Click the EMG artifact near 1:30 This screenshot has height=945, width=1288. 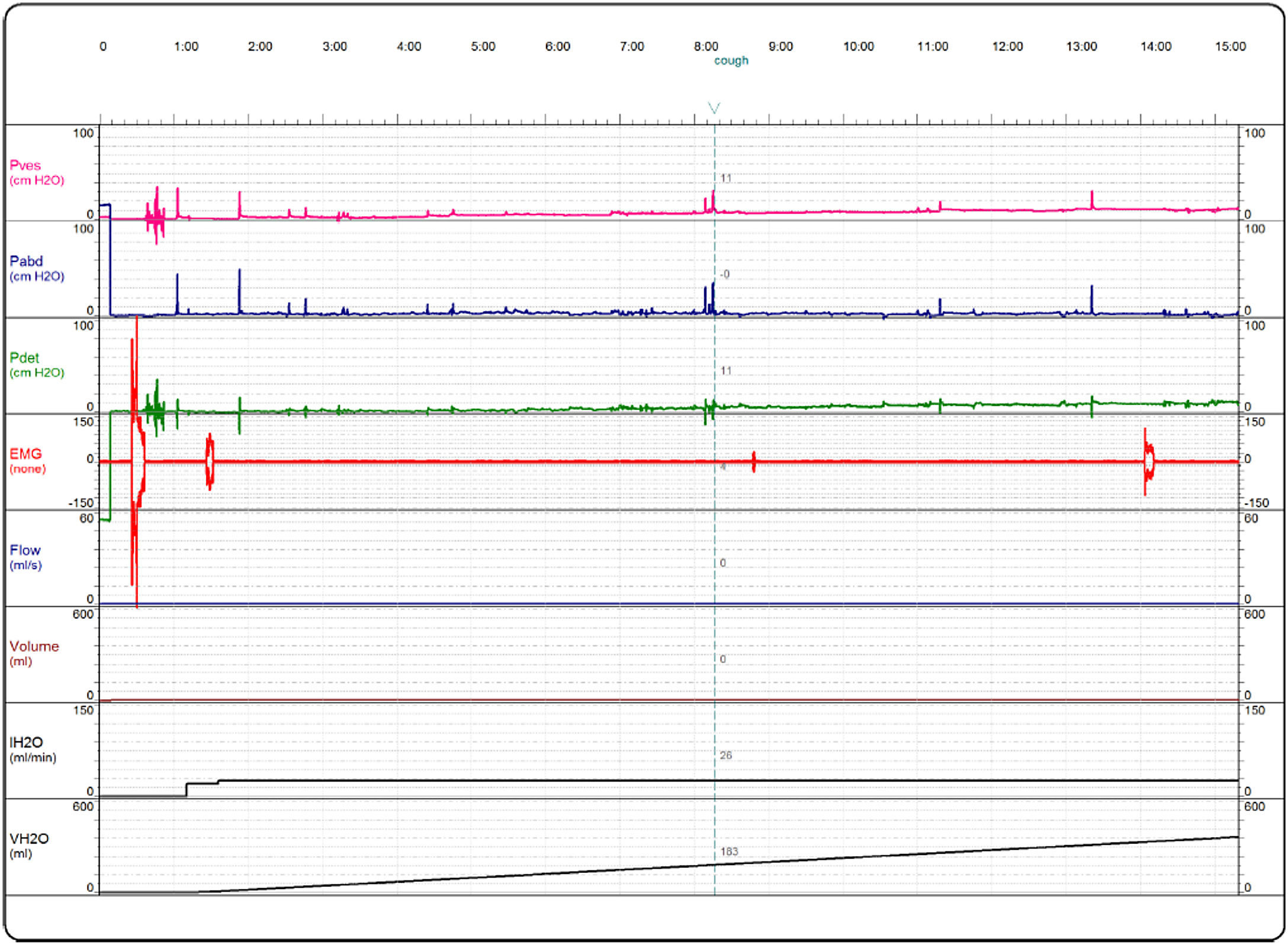point(210,462)
